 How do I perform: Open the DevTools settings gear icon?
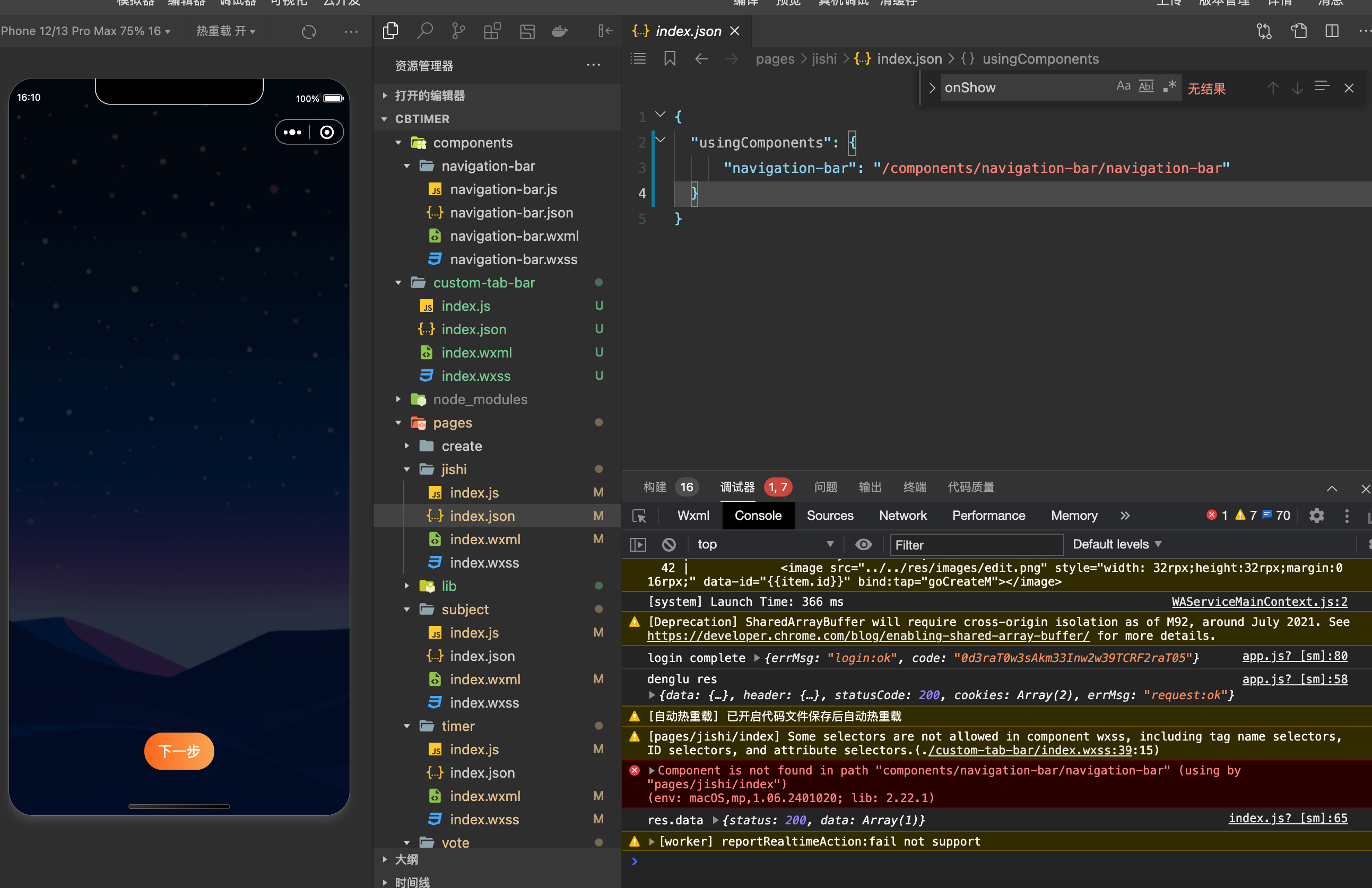pos(1316,516)
